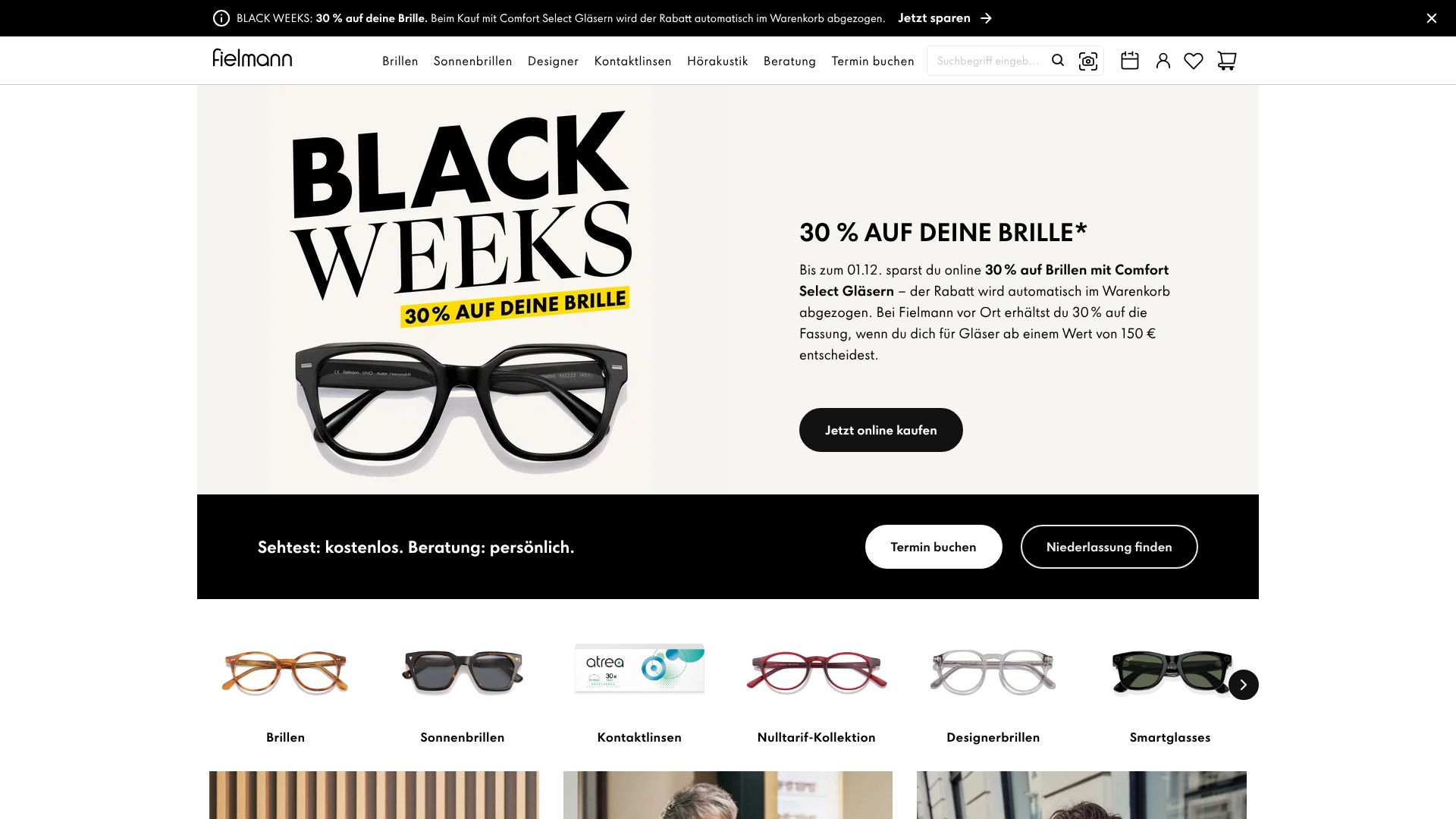Click the search magnifier icon

coord(1058,60)
